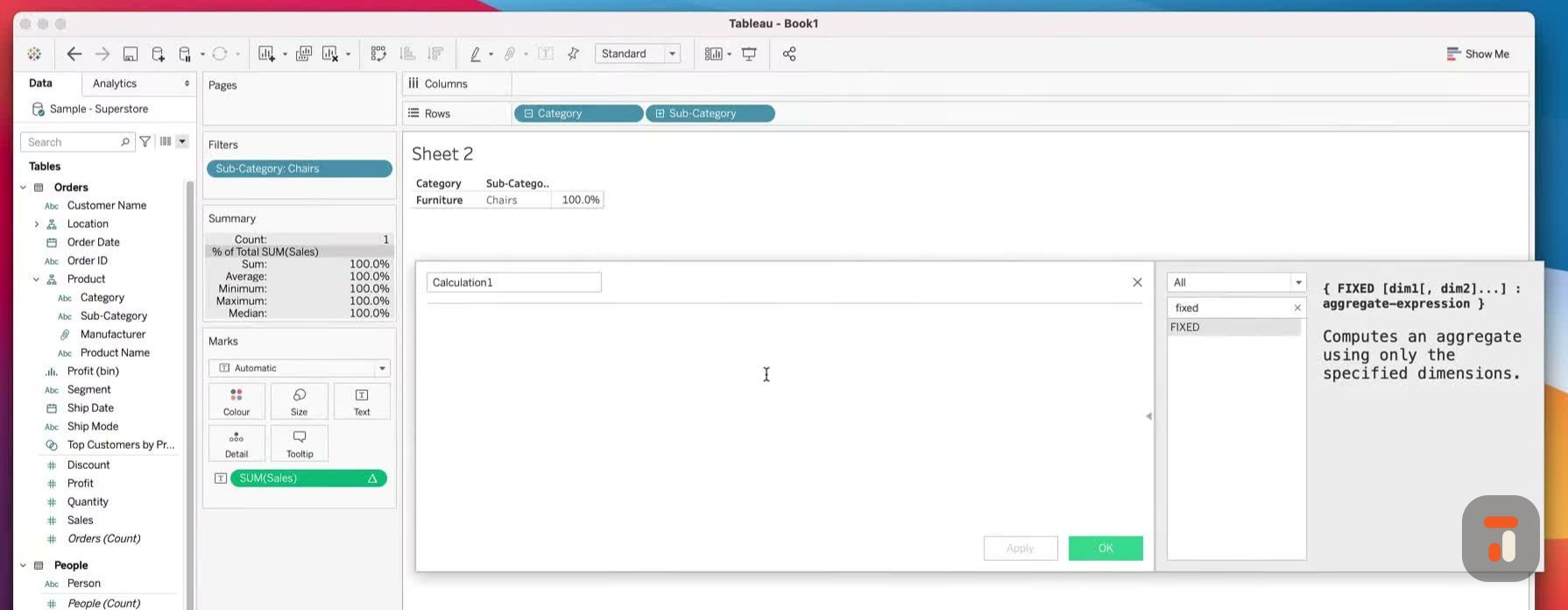Click the Redo forward arrow

[102, 54]
